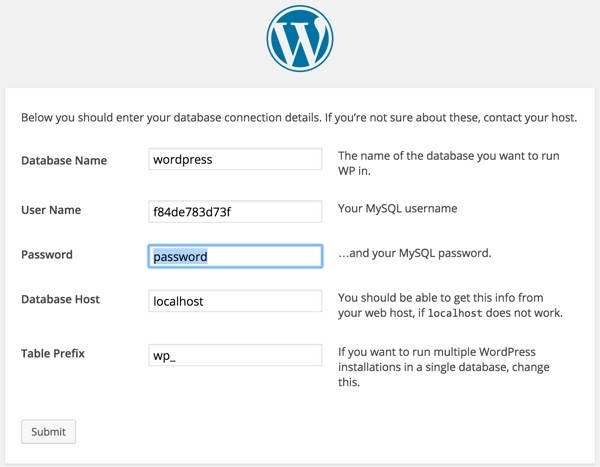The image size is (600, 467).
Task: Click the Database Host input field
Action: 235,301
